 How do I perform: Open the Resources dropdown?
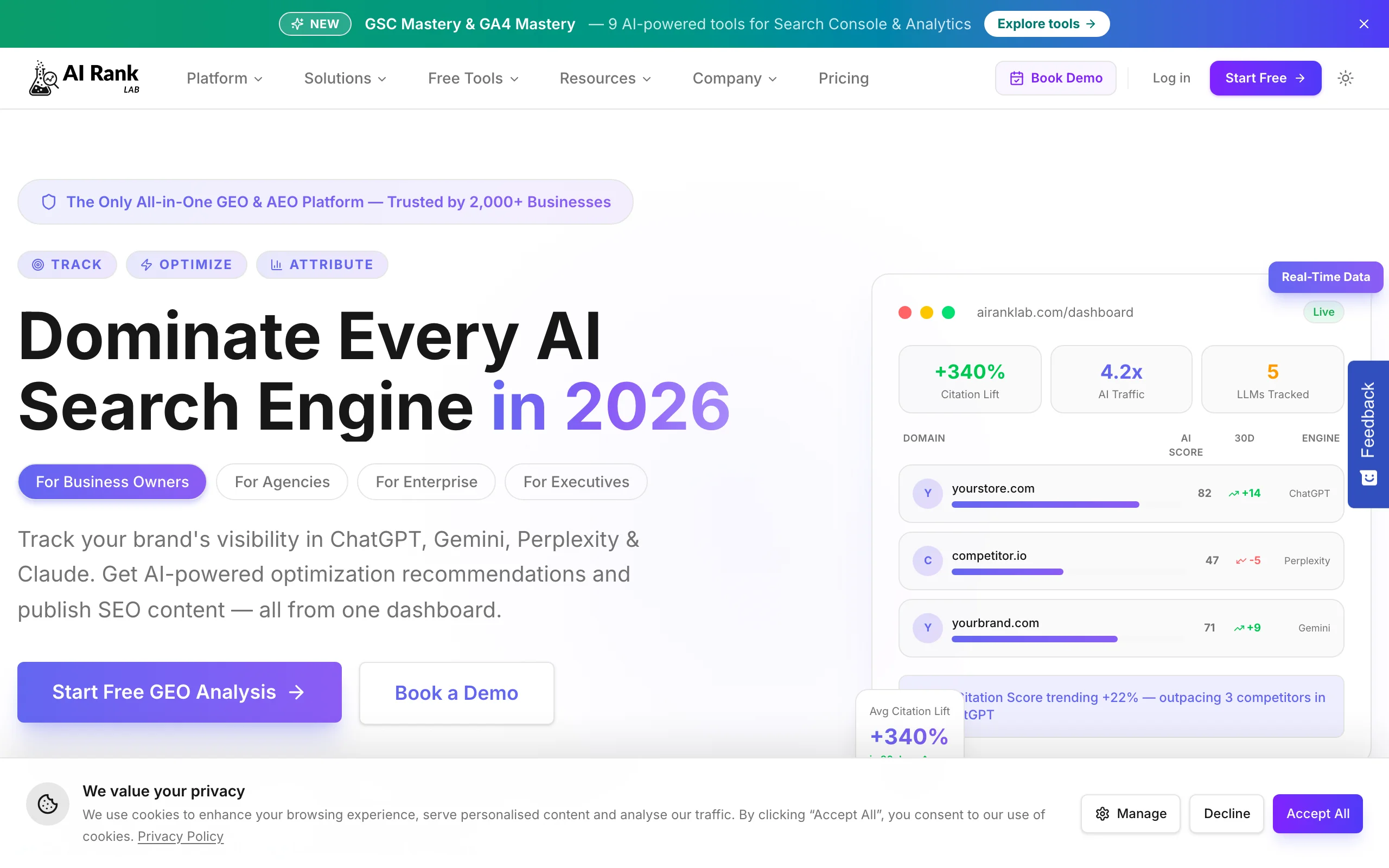pos(605,78)
